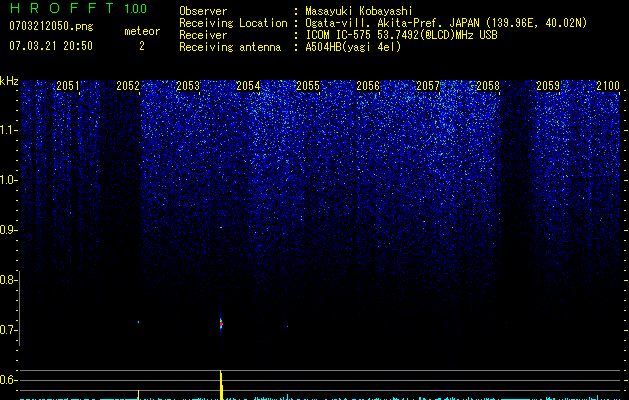Click the HROFFT 1.0.0 title text
The height and width of the screenshot is (400, 629).
coord(78,8)
